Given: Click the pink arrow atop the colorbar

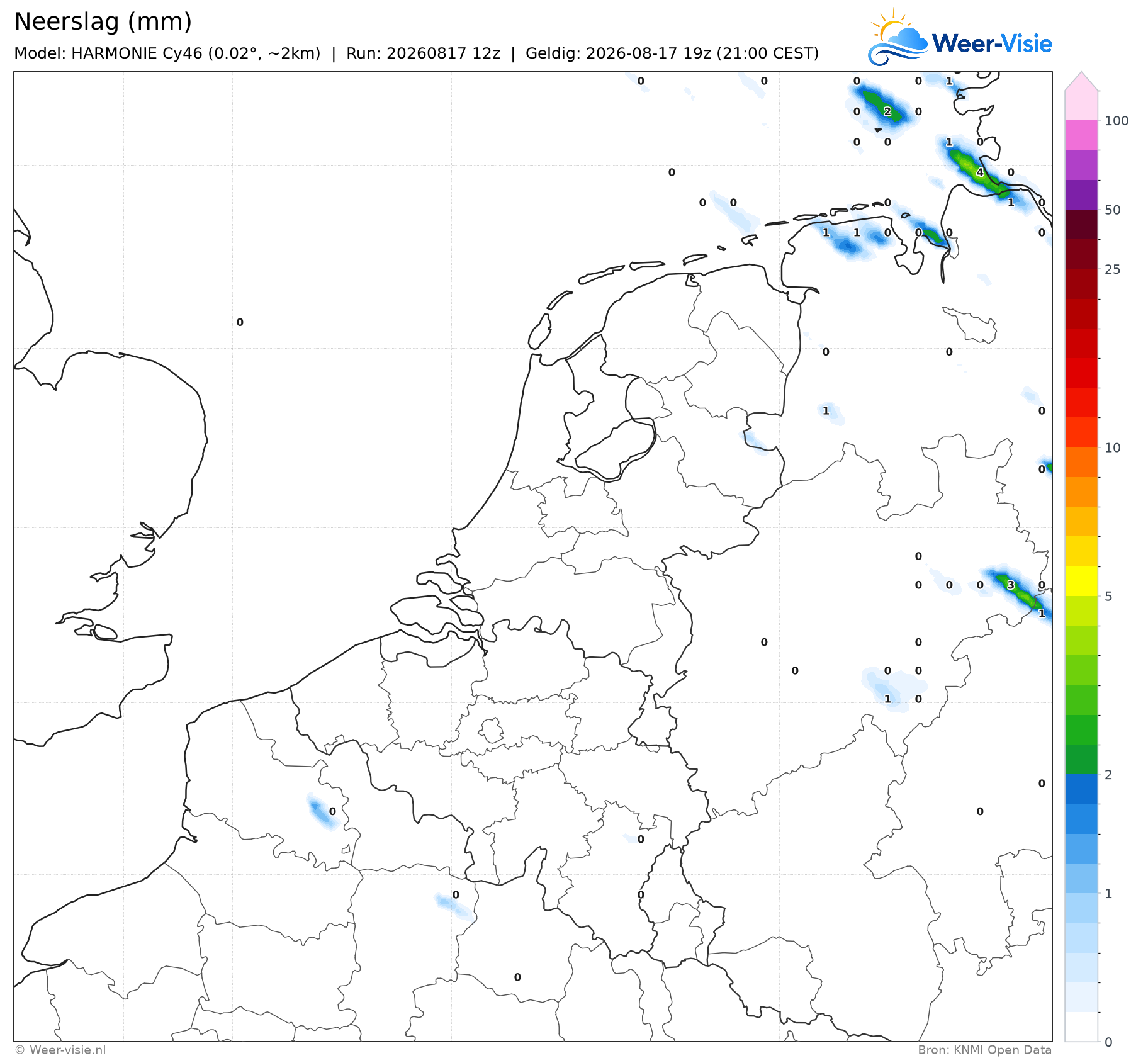Looking at the screenshot, I should pyautogui.click(x=1081, y=81).
